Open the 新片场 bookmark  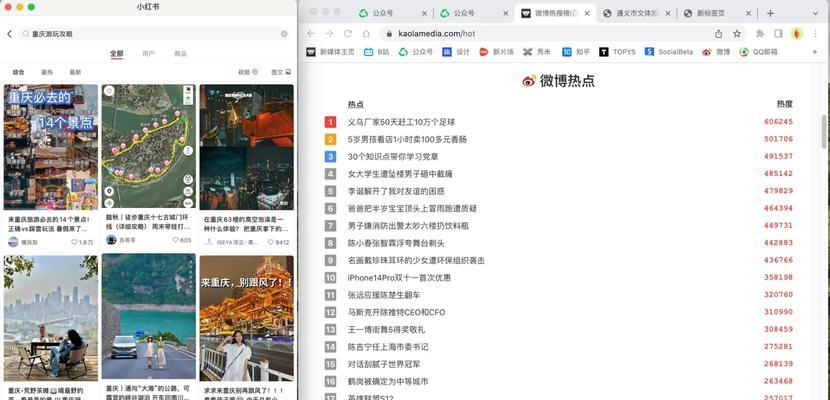(497, 52)
